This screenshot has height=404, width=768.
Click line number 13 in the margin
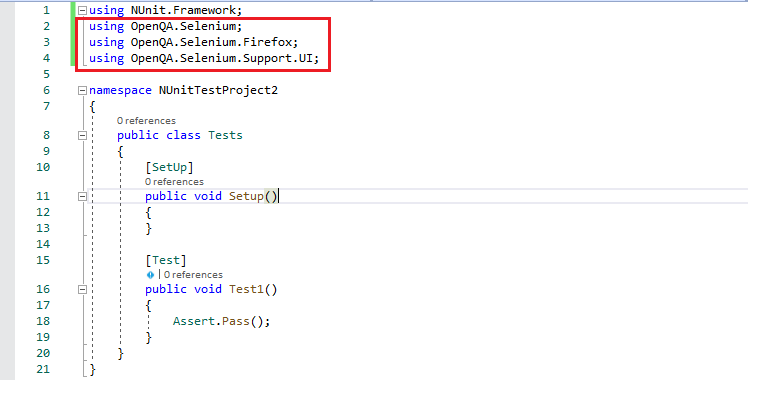[x=43, y=228]
